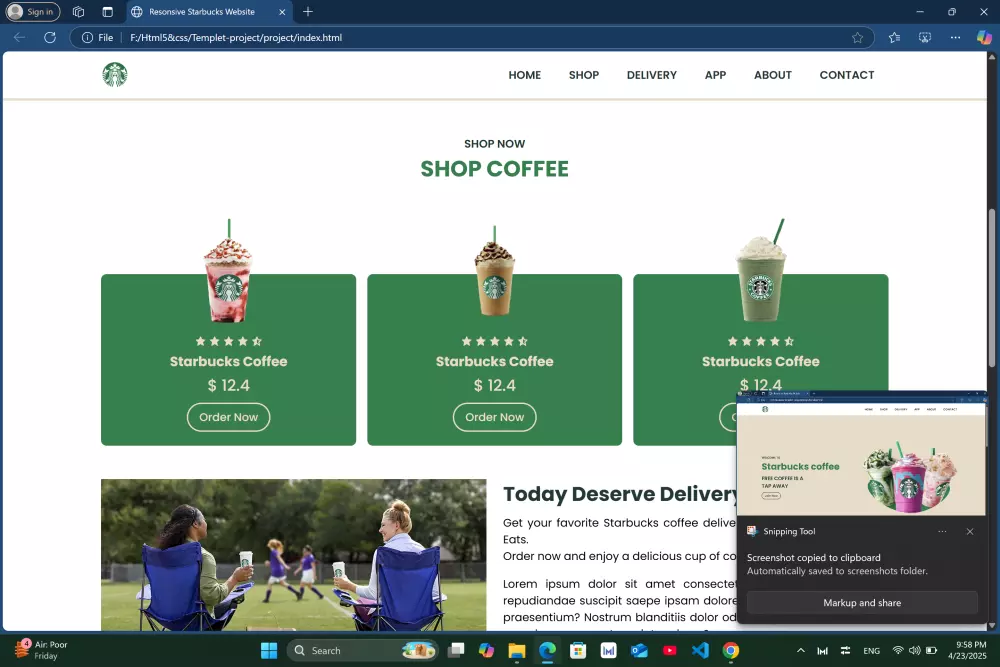Click the green matcha frappuccino image

[x=761, y=270]
